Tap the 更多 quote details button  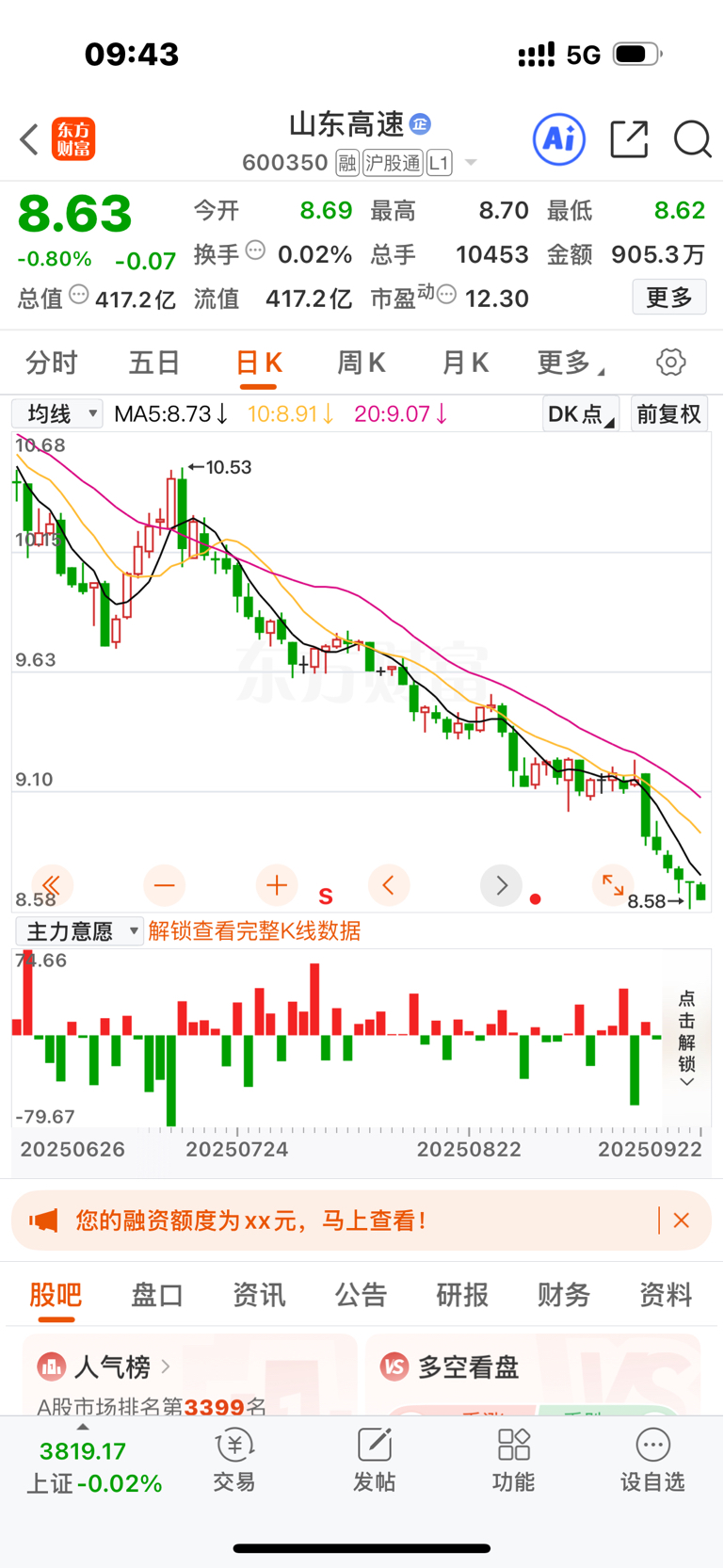click(669, 298)
